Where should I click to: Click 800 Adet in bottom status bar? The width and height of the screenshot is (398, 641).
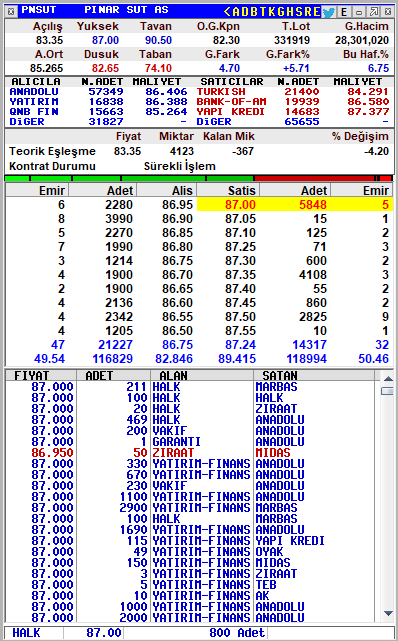237,633
